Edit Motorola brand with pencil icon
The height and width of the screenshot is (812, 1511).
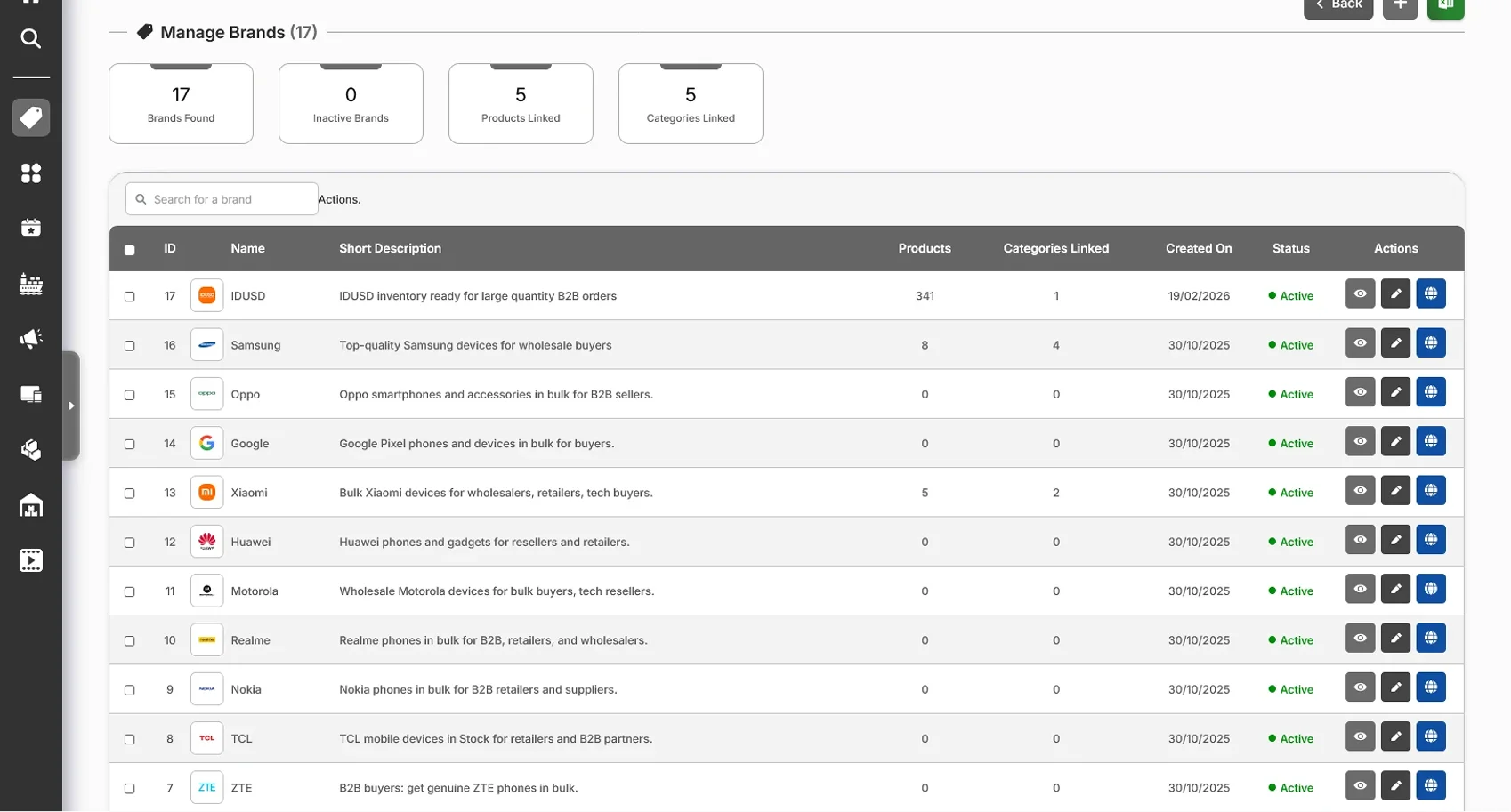click(1395, 589)
